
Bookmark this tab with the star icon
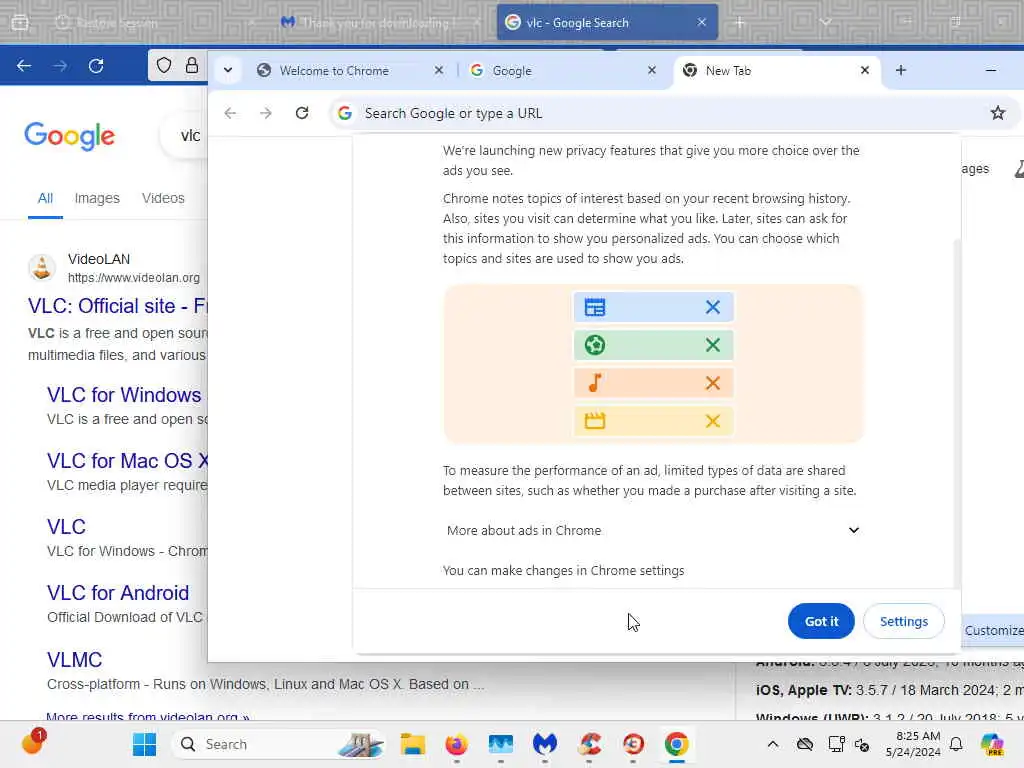(997, 113)
